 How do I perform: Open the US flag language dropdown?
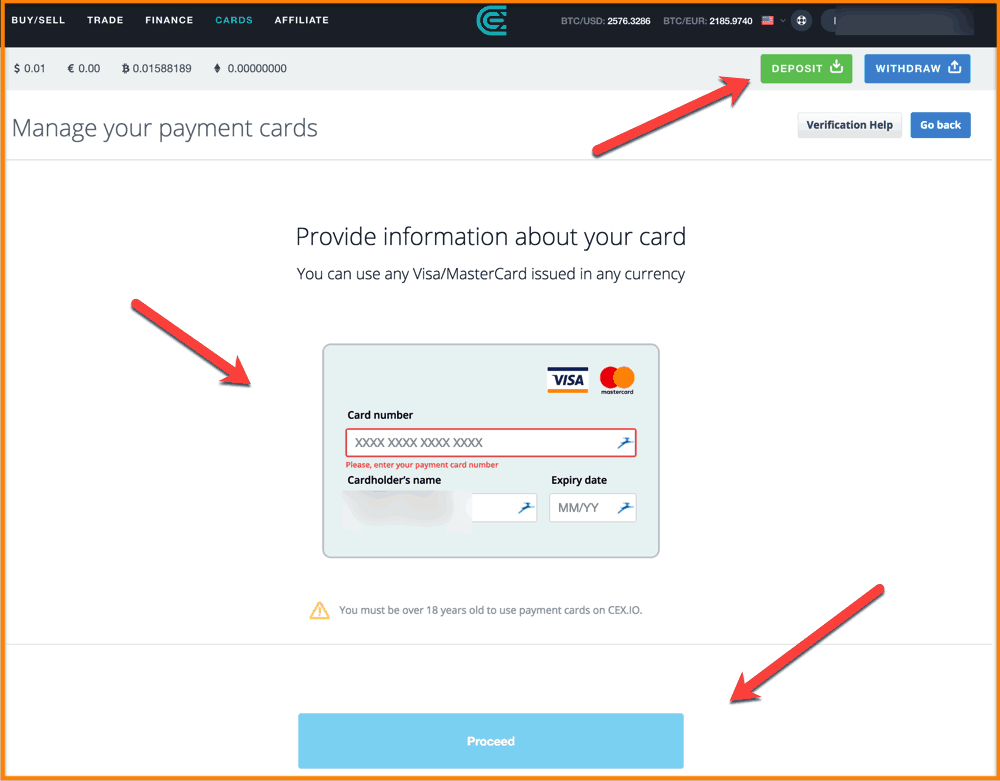point(773,20)
